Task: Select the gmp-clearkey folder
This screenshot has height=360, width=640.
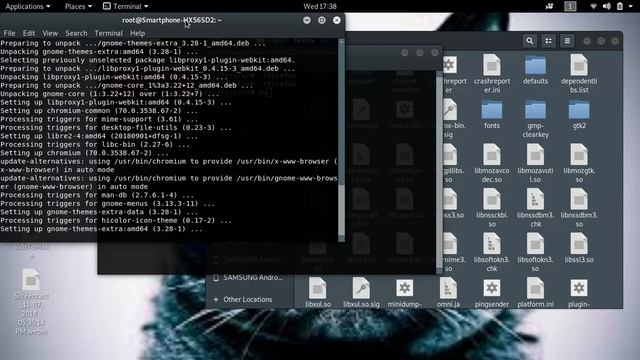Action: pos(535,118)
